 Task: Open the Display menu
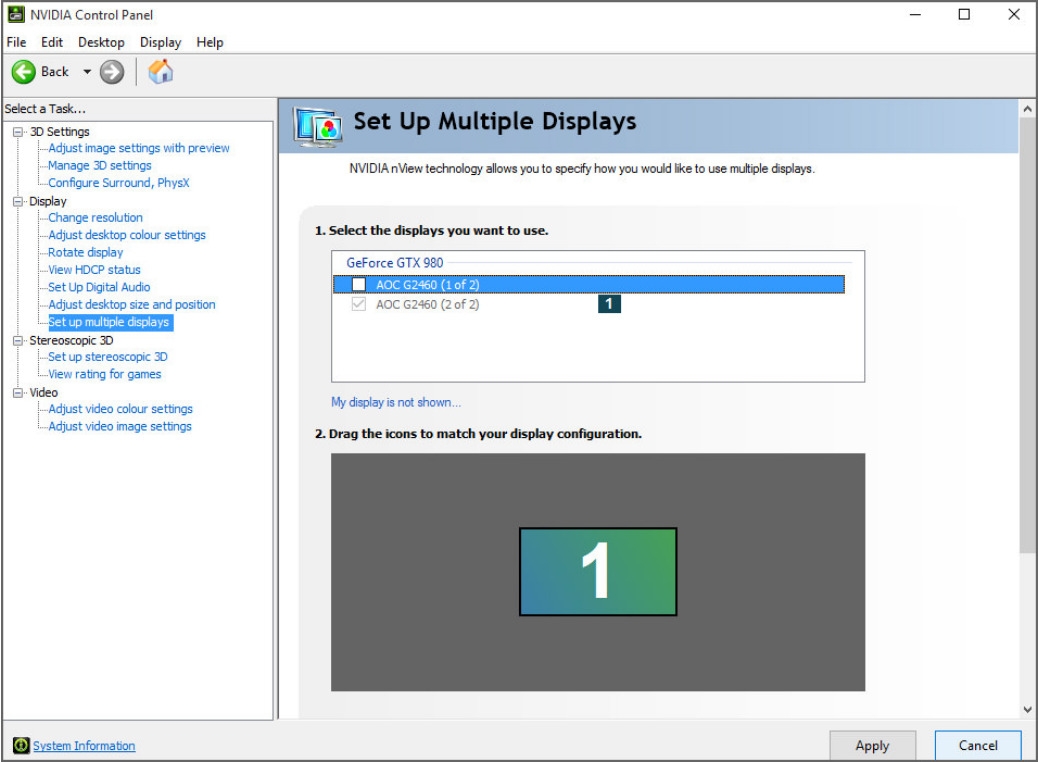click(x=160, y=42)
